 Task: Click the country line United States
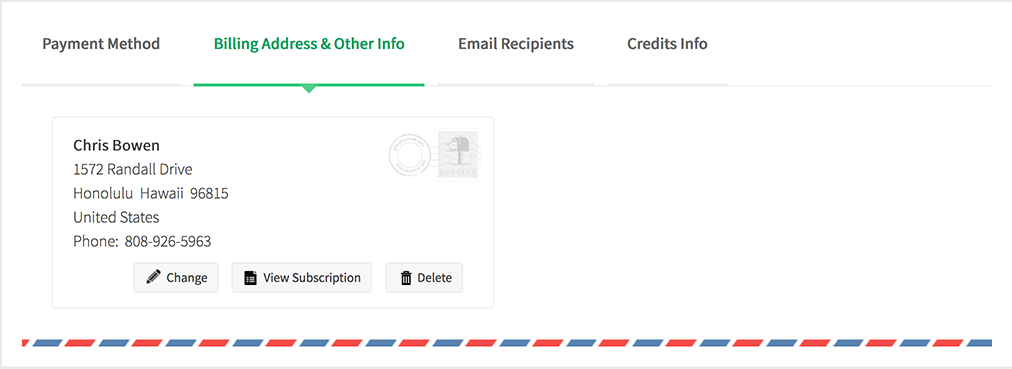pyautogui.click(x=116, y=217)
